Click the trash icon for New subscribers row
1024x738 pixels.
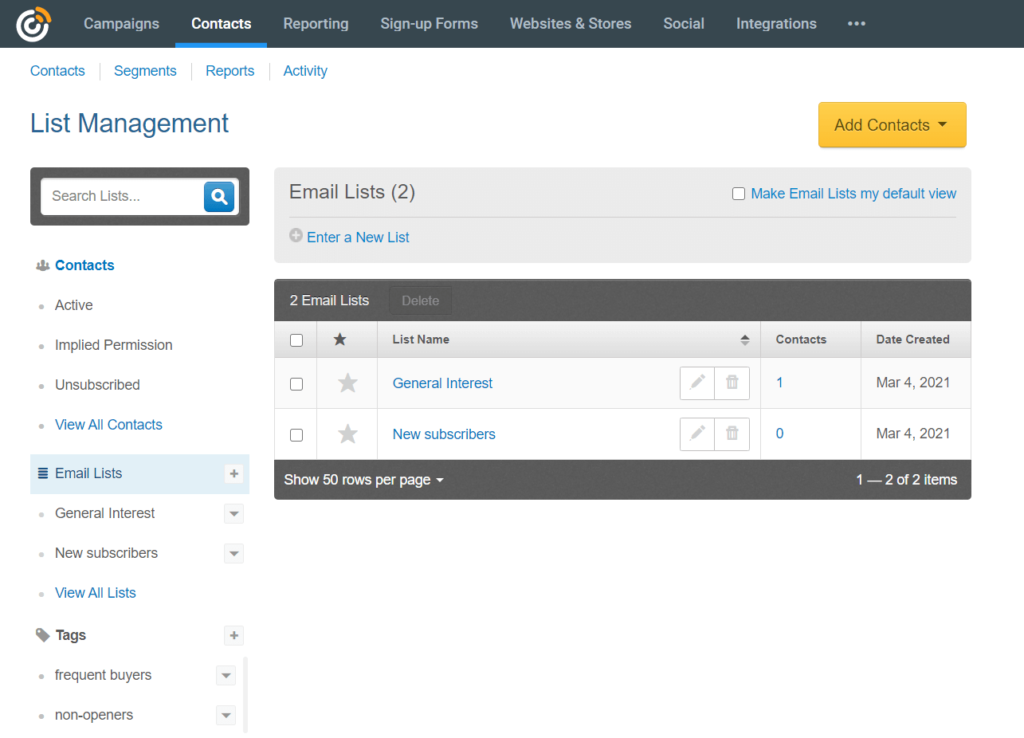point(731,434)
